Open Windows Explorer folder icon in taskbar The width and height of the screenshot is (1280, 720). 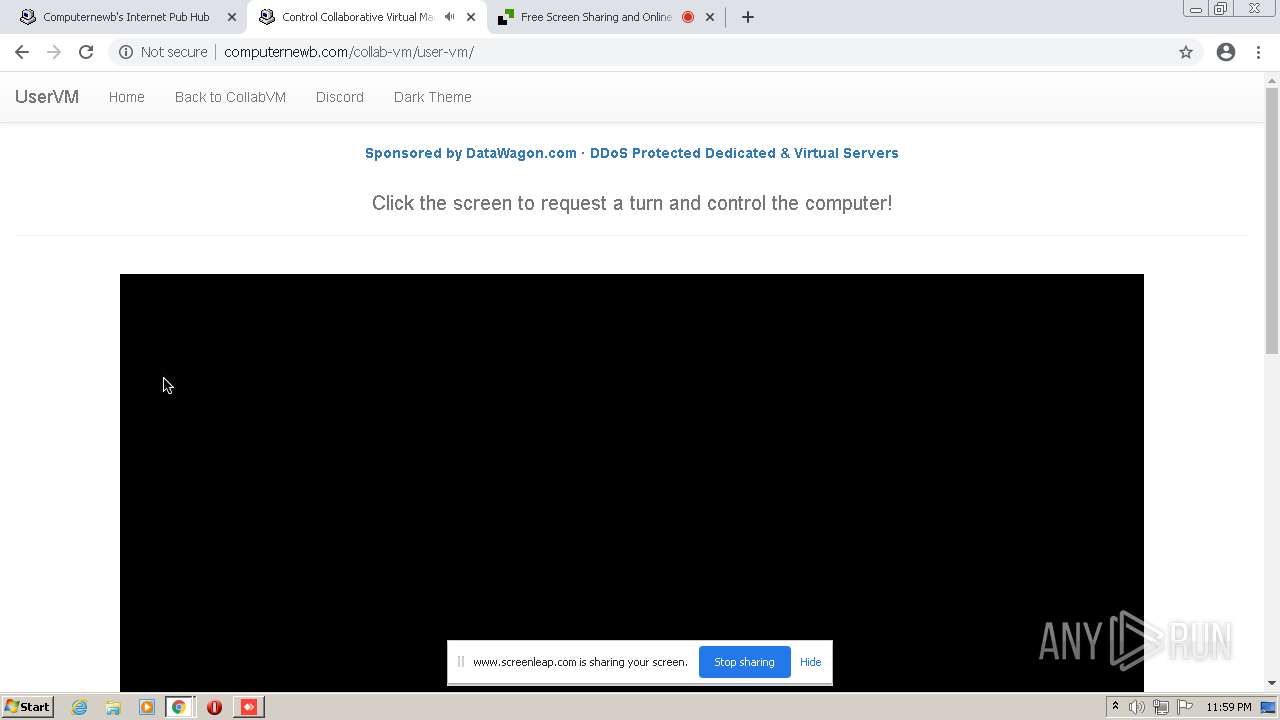point(113,707)
